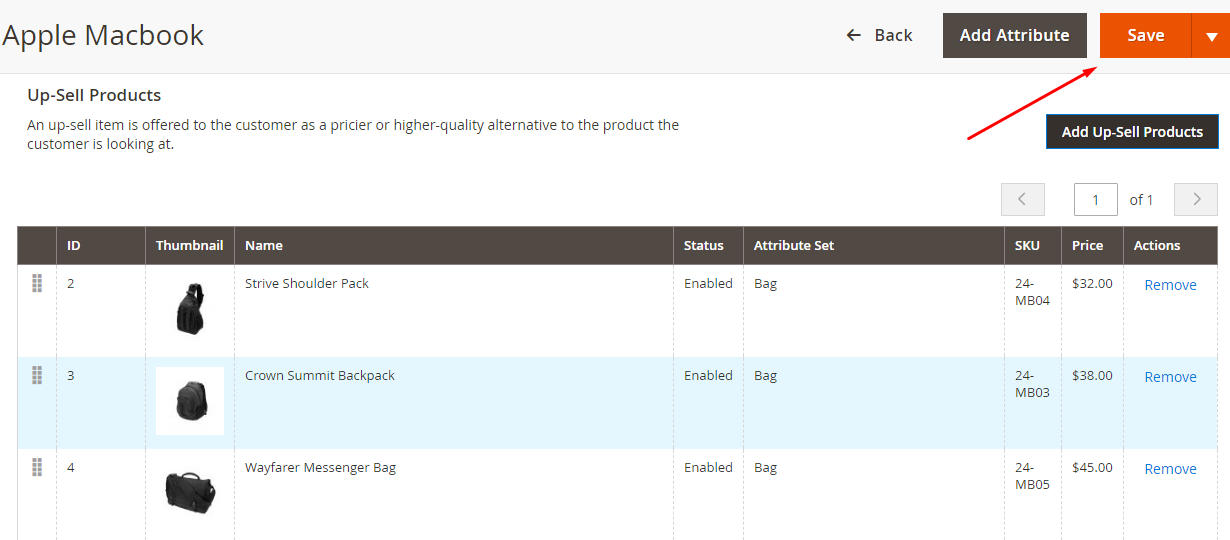Click the Actions column header

pyautogui.click(x=1171, y=245)
